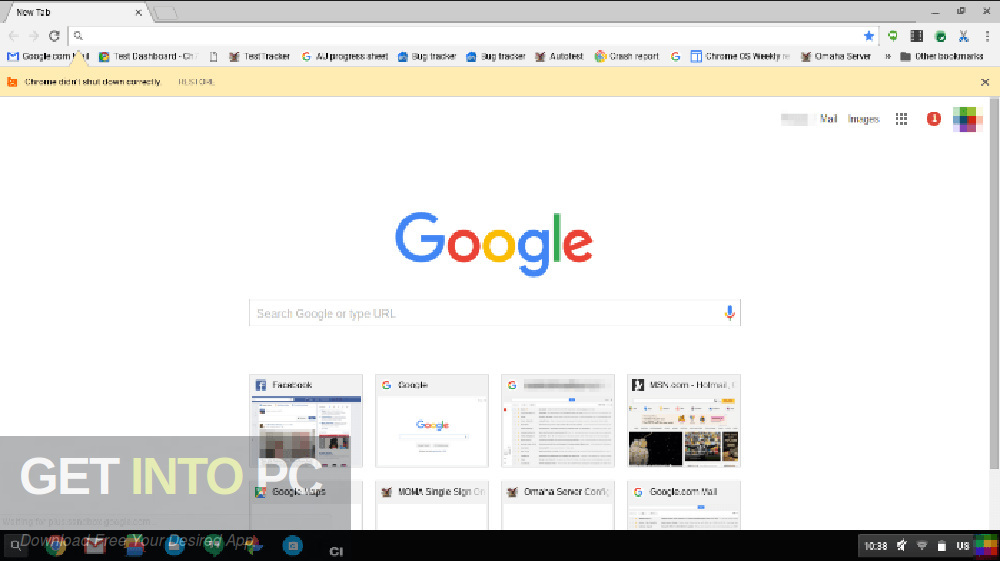This screenshot has width=1000, height=561.
Task: Start voice search with the microphone icon
Action: click(730, 313)
